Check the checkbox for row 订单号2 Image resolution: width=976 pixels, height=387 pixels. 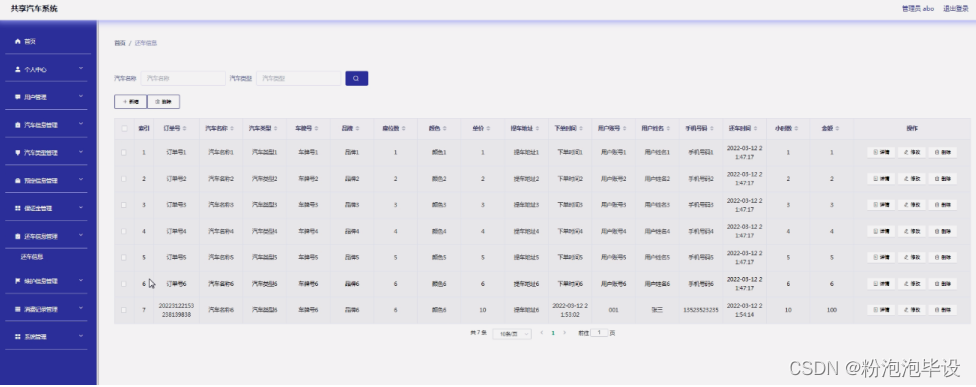pos(124,179)
